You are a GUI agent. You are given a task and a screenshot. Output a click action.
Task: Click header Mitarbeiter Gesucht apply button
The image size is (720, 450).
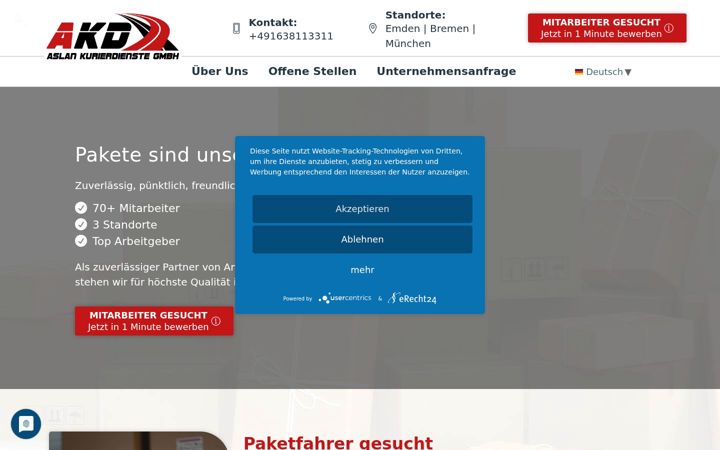607,28
